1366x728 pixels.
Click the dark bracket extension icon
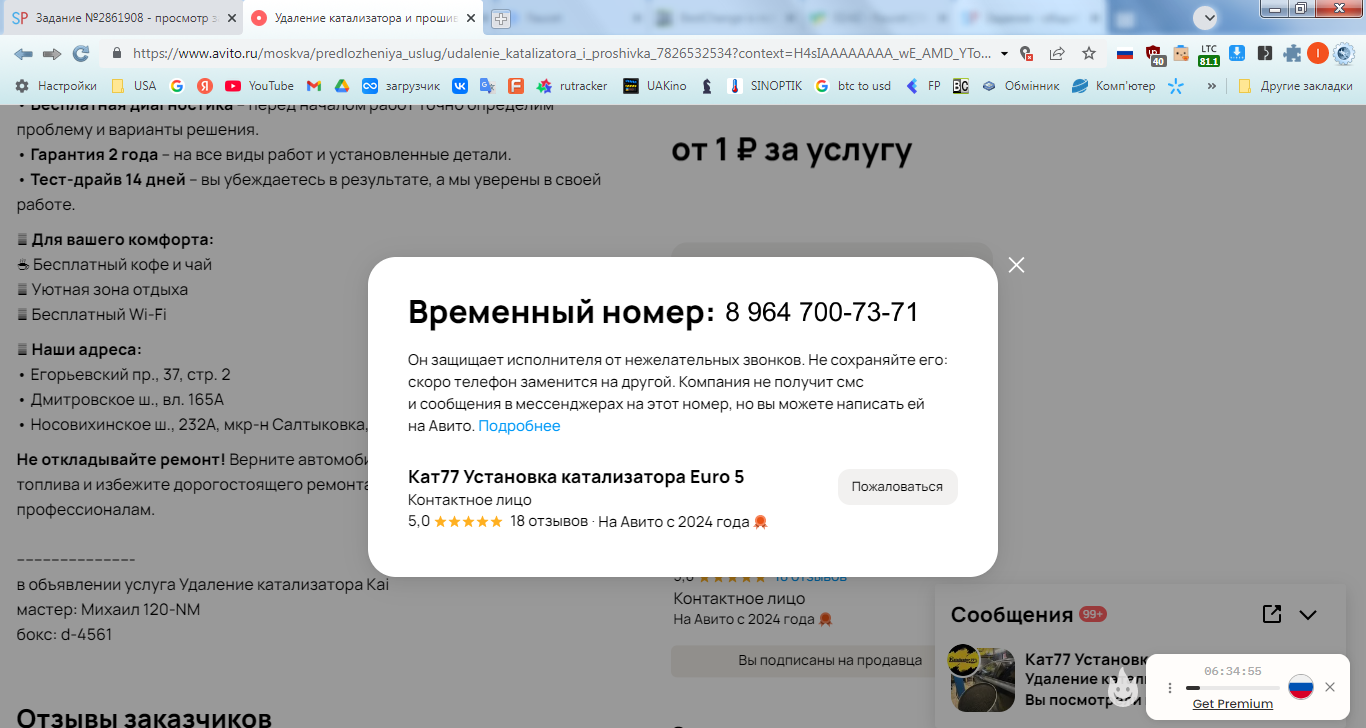[1265, 54]
